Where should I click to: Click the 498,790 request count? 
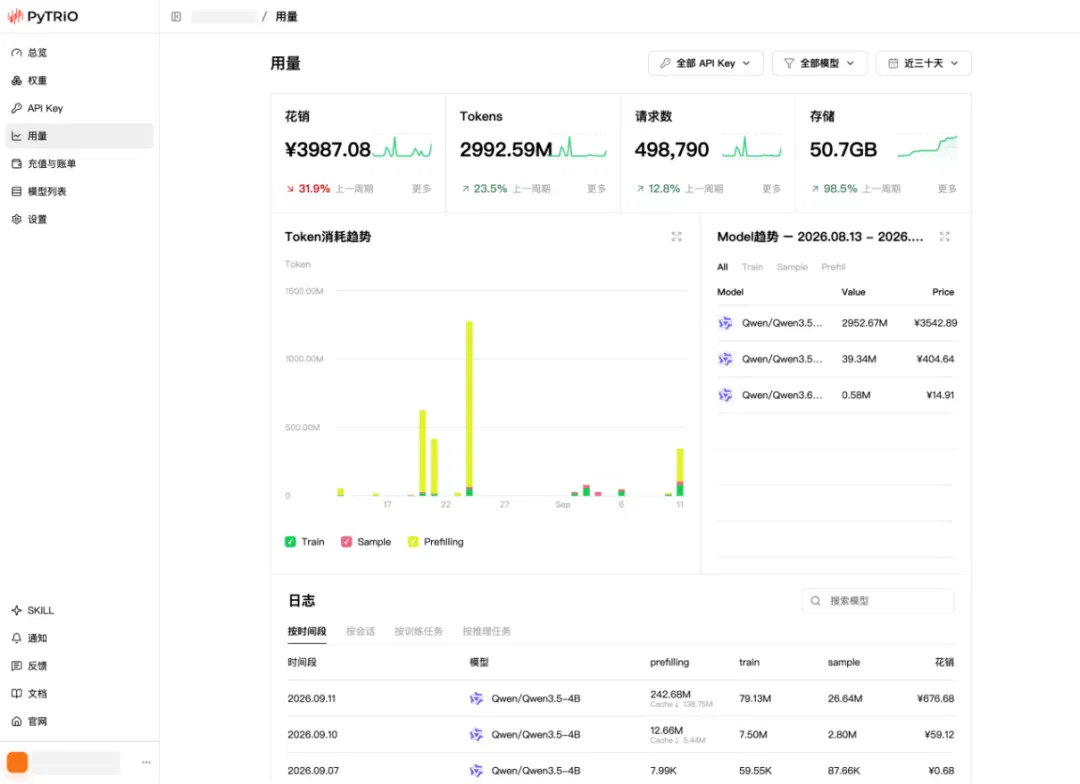[x=672, y=149]
